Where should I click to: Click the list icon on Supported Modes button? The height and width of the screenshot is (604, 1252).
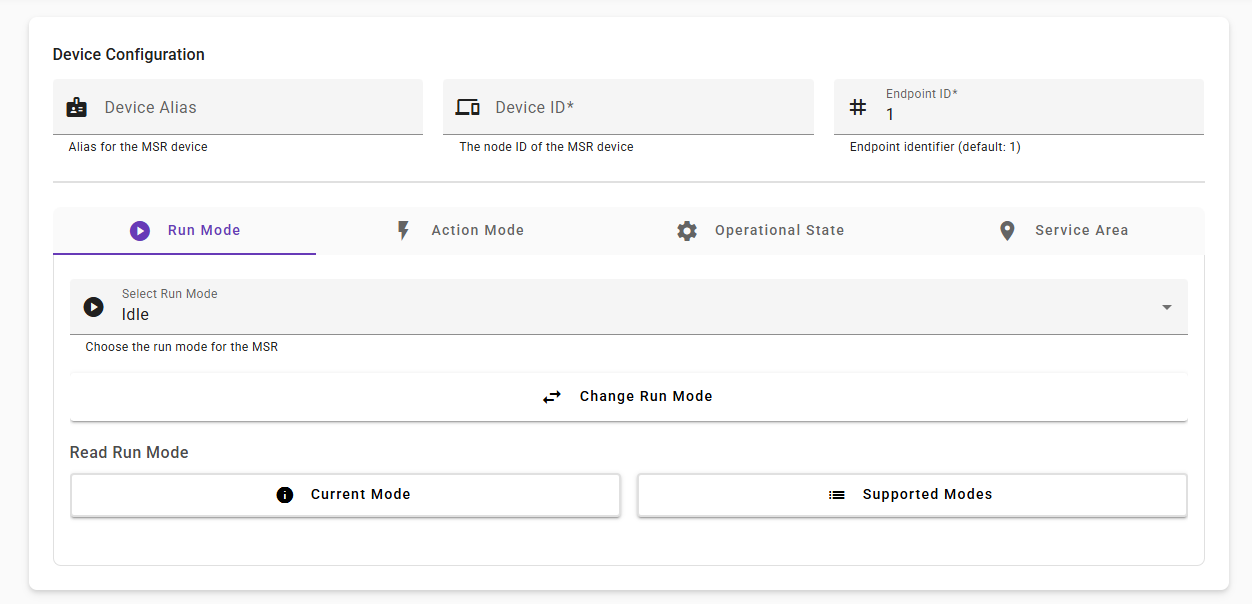click(x=837, y=495)
